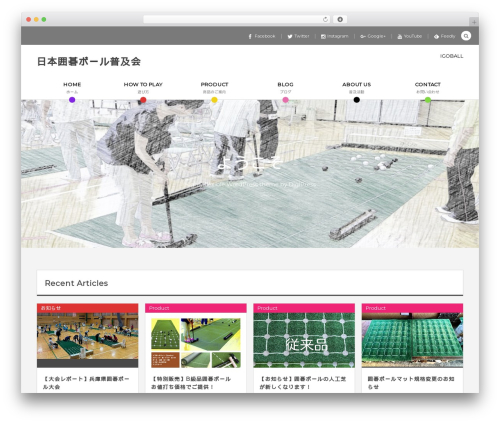Open the 特別販売 article title
Image resolution: width=500 pixels, height=423 pixels.
pos(191,383)
